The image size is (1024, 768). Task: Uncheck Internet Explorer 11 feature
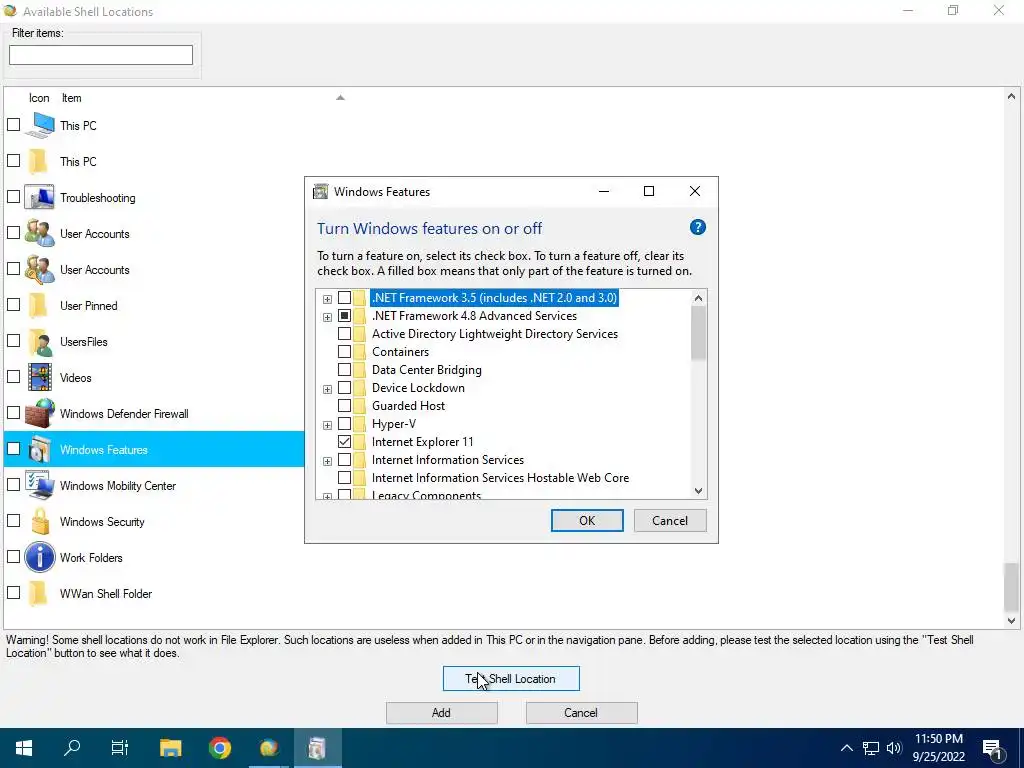[344, 441]
